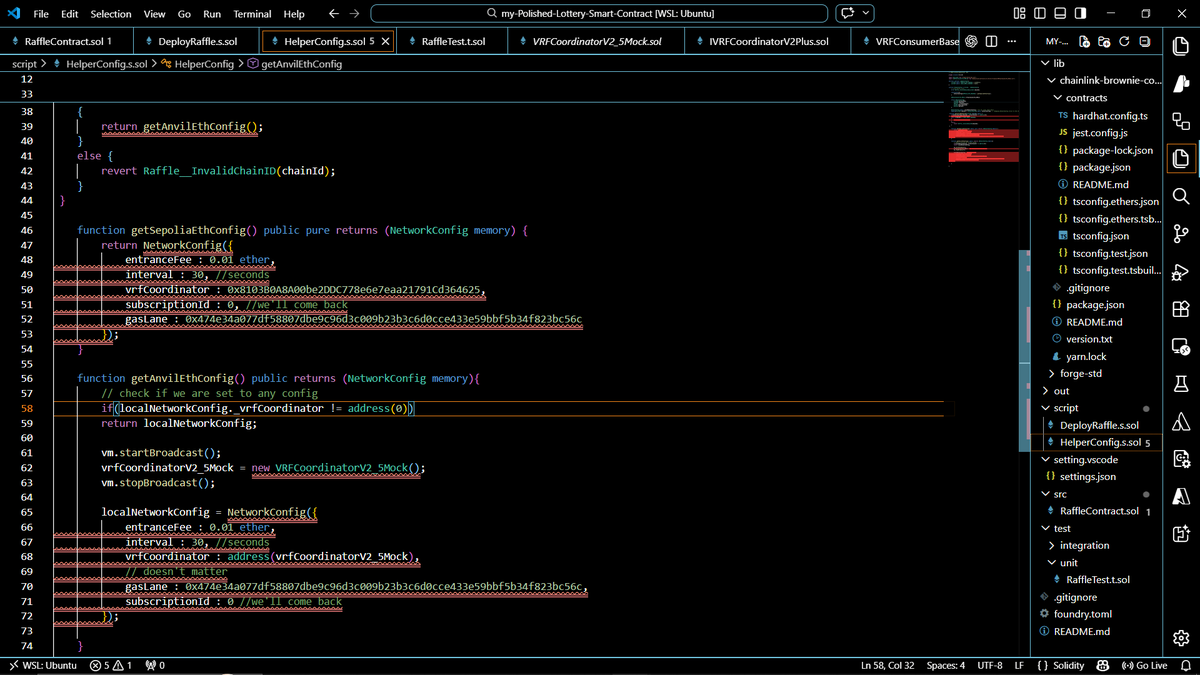Open notifications bell in status bar
Screen dimensions: 1200x675
coord(1185,665)
